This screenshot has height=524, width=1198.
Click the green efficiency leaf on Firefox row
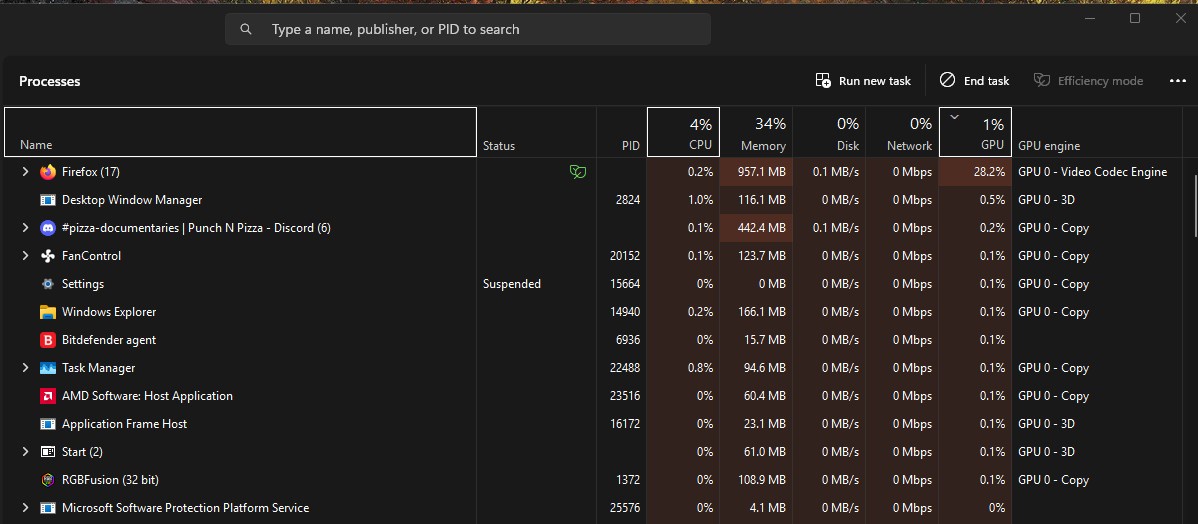click(578, 172)
